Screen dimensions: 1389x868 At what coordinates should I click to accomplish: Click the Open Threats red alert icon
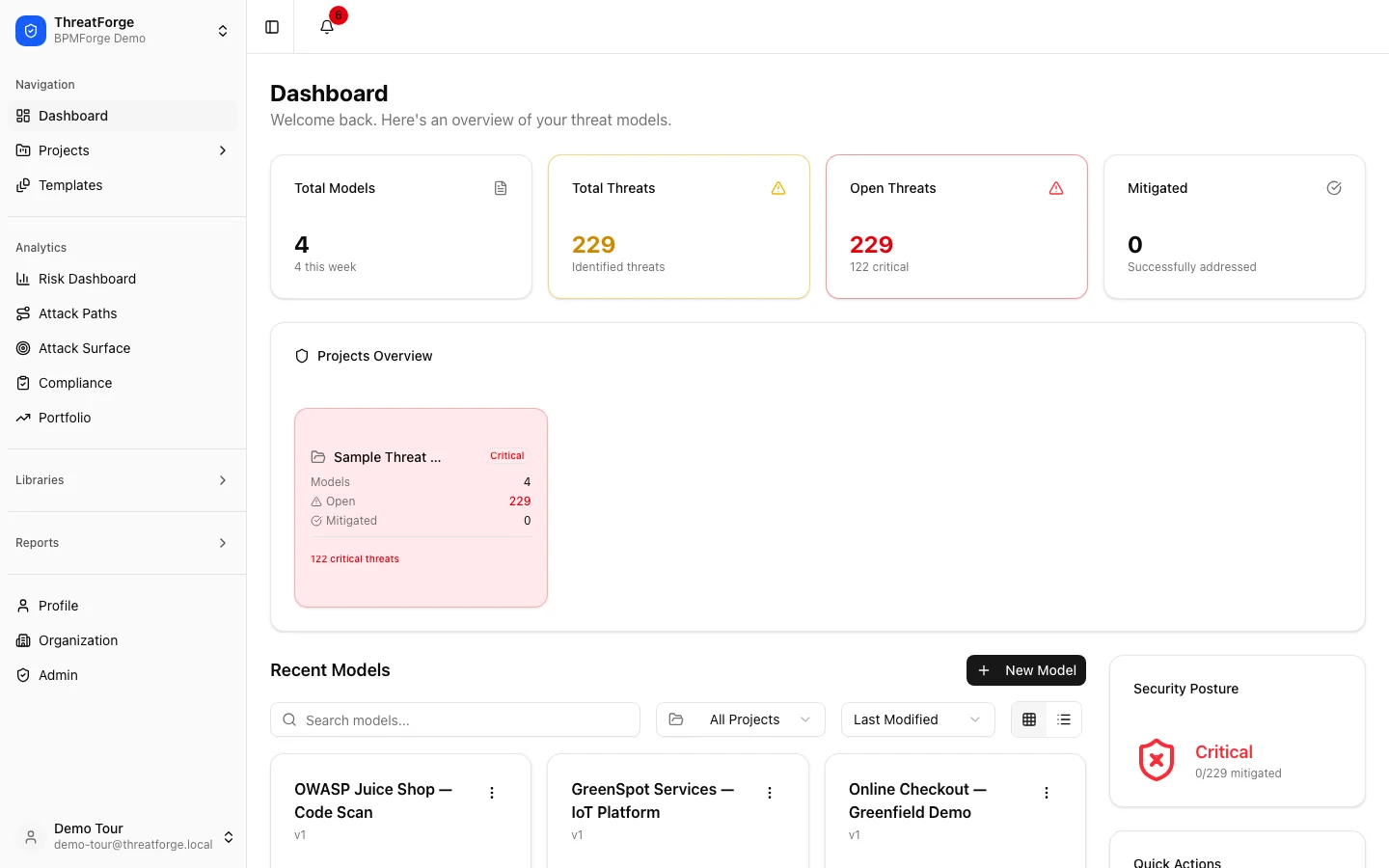coord(1056,188)
